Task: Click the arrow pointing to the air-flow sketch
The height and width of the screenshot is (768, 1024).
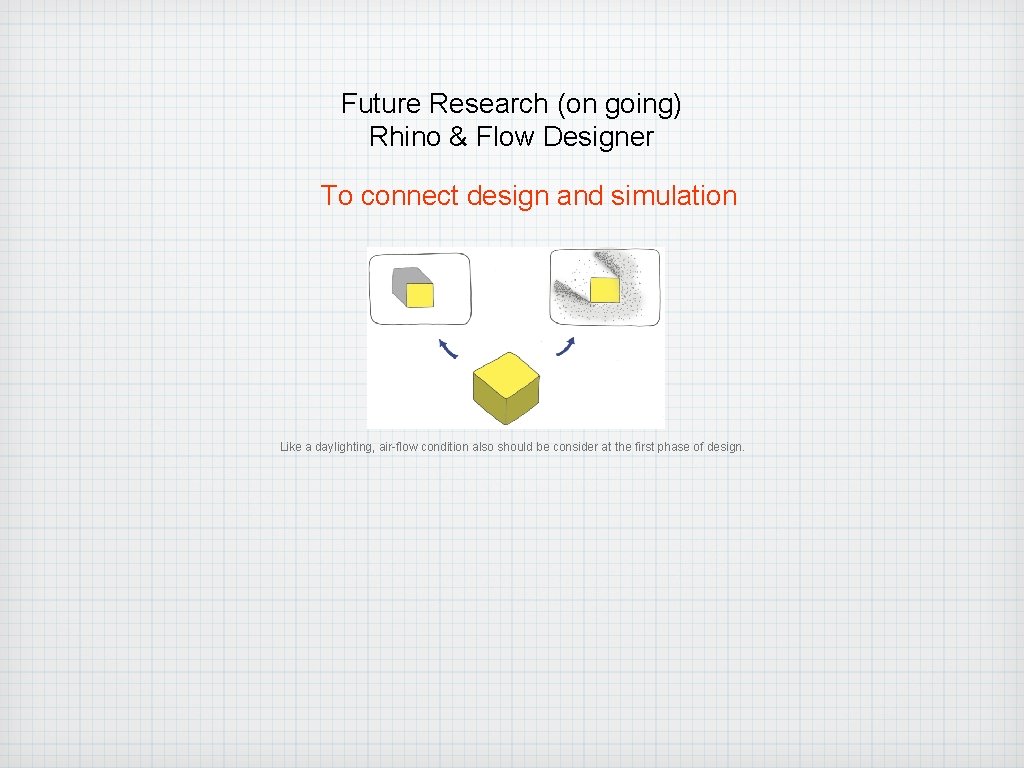Action: pos(566,347)
